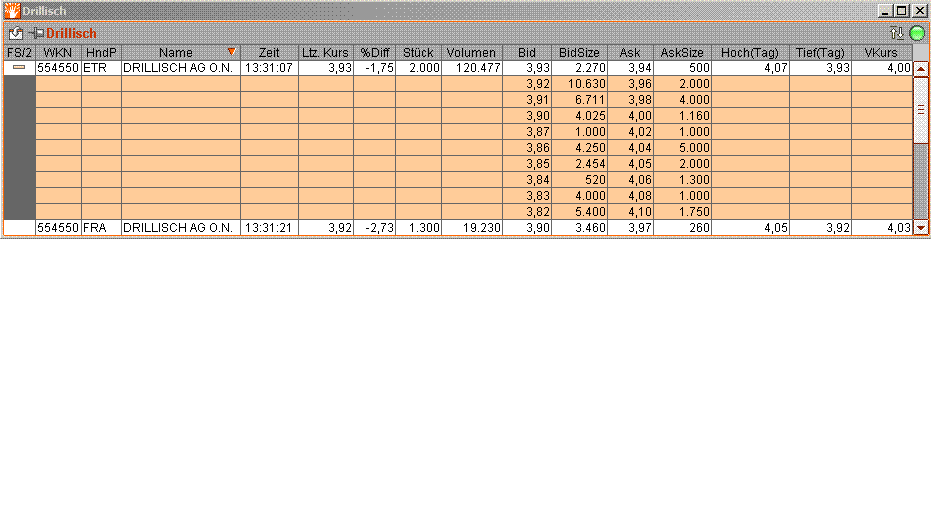931x512 pixels.
Task: Click bid size cell 4.025
Action: [580, 116]
